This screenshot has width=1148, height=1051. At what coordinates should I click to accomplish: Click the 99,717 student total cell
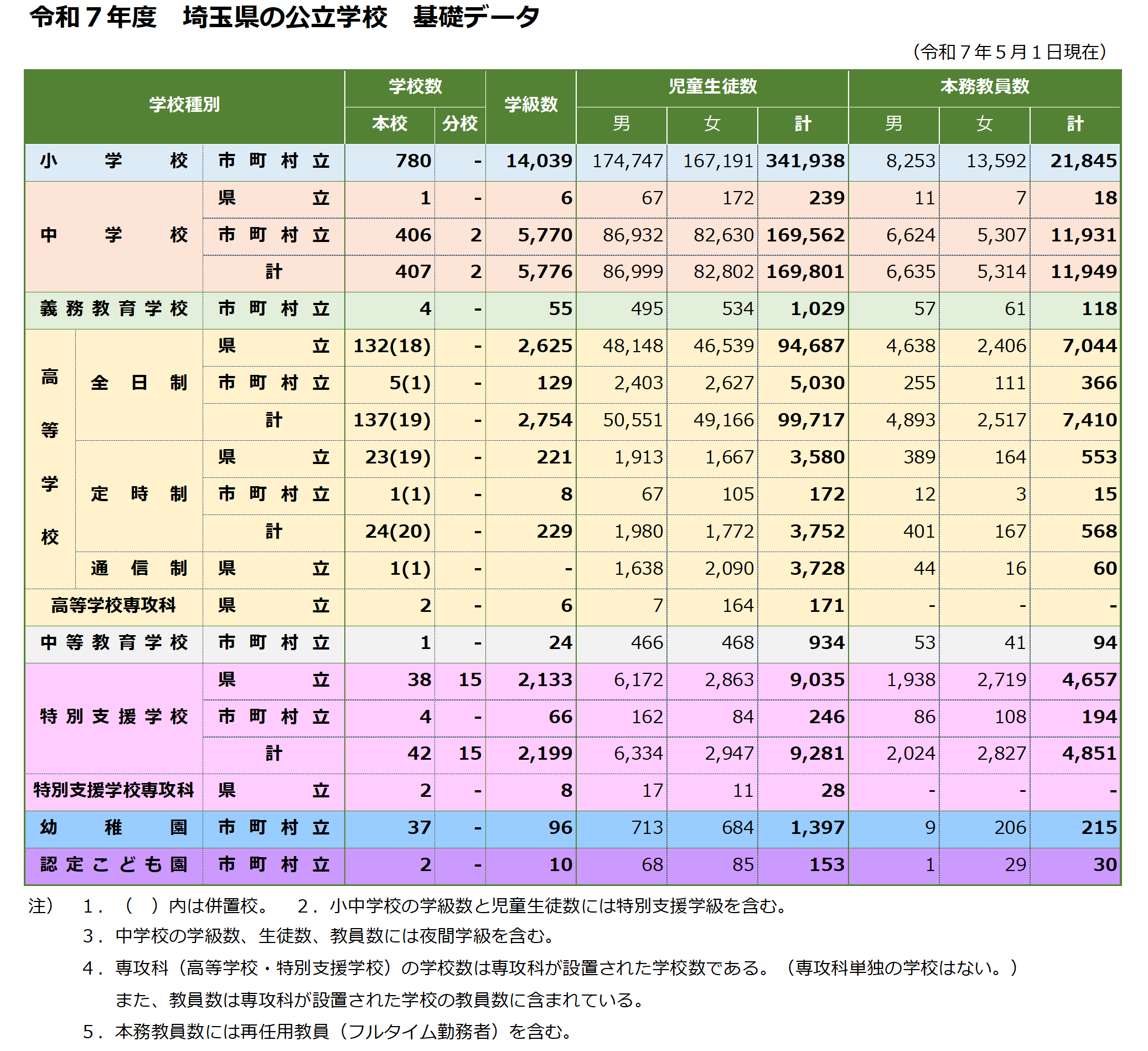803,420
